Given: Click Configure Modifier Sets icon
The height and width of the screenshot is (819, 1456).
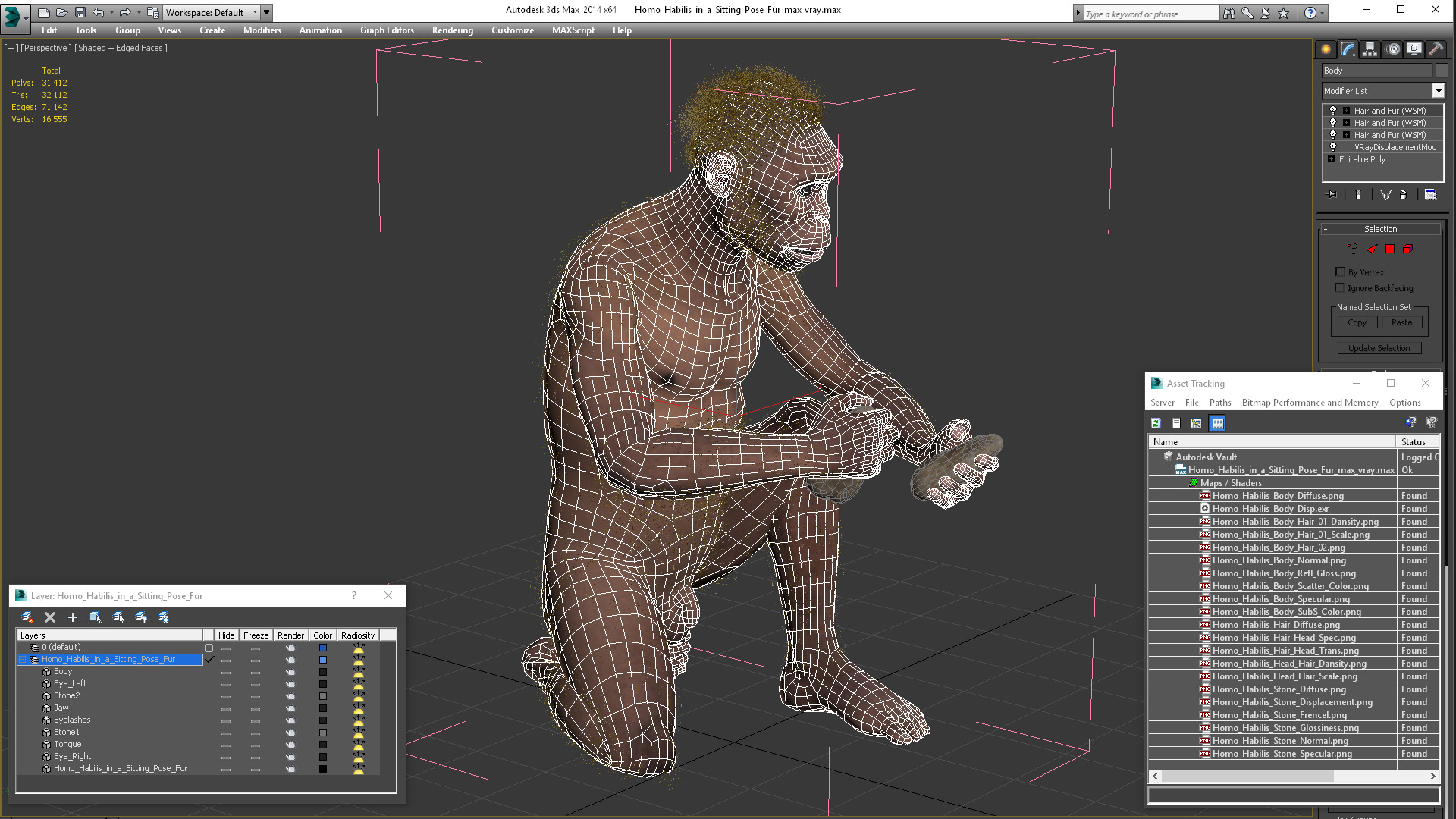Looking at the screenshot, I should (x=1430, y=195).
